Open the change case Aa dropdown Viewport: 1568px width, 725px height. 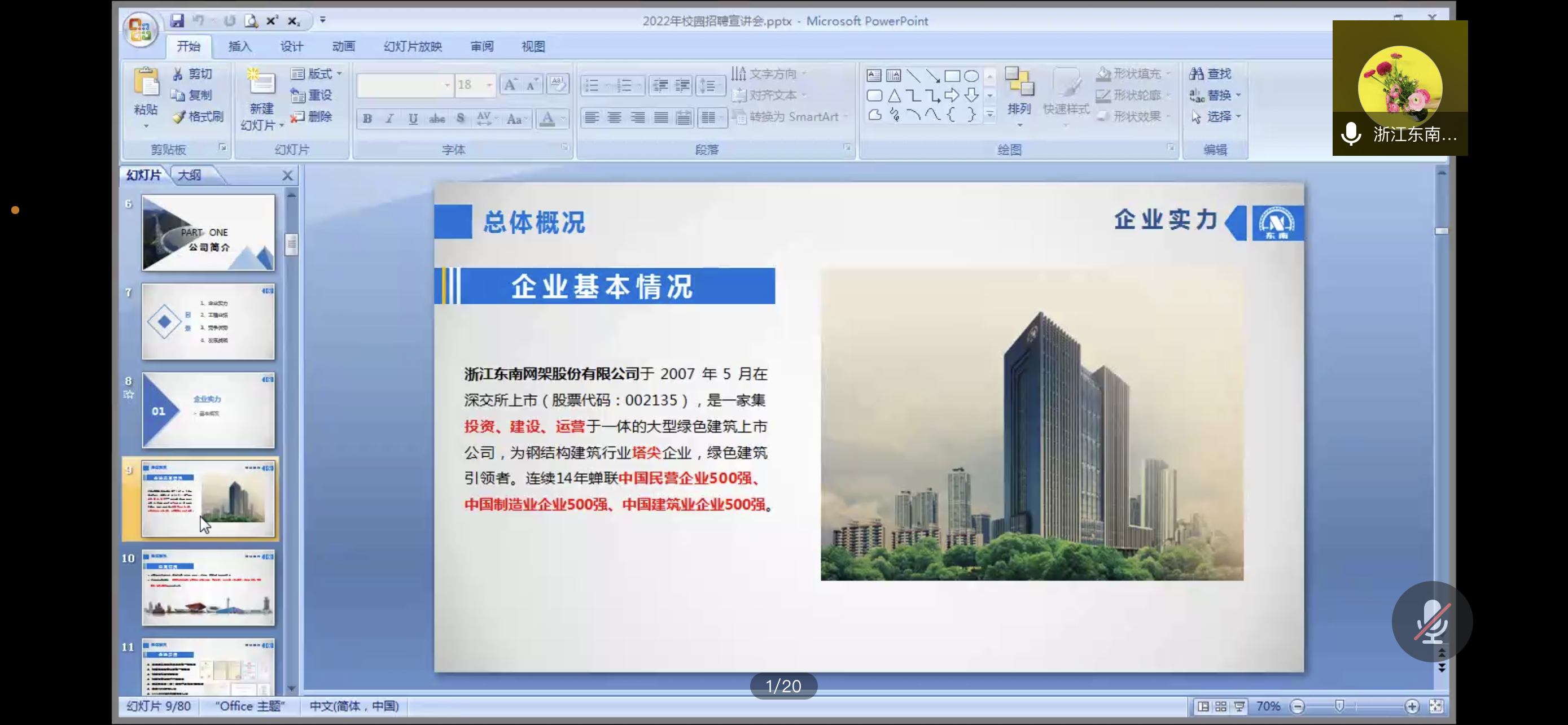click(x=517, y=119)
